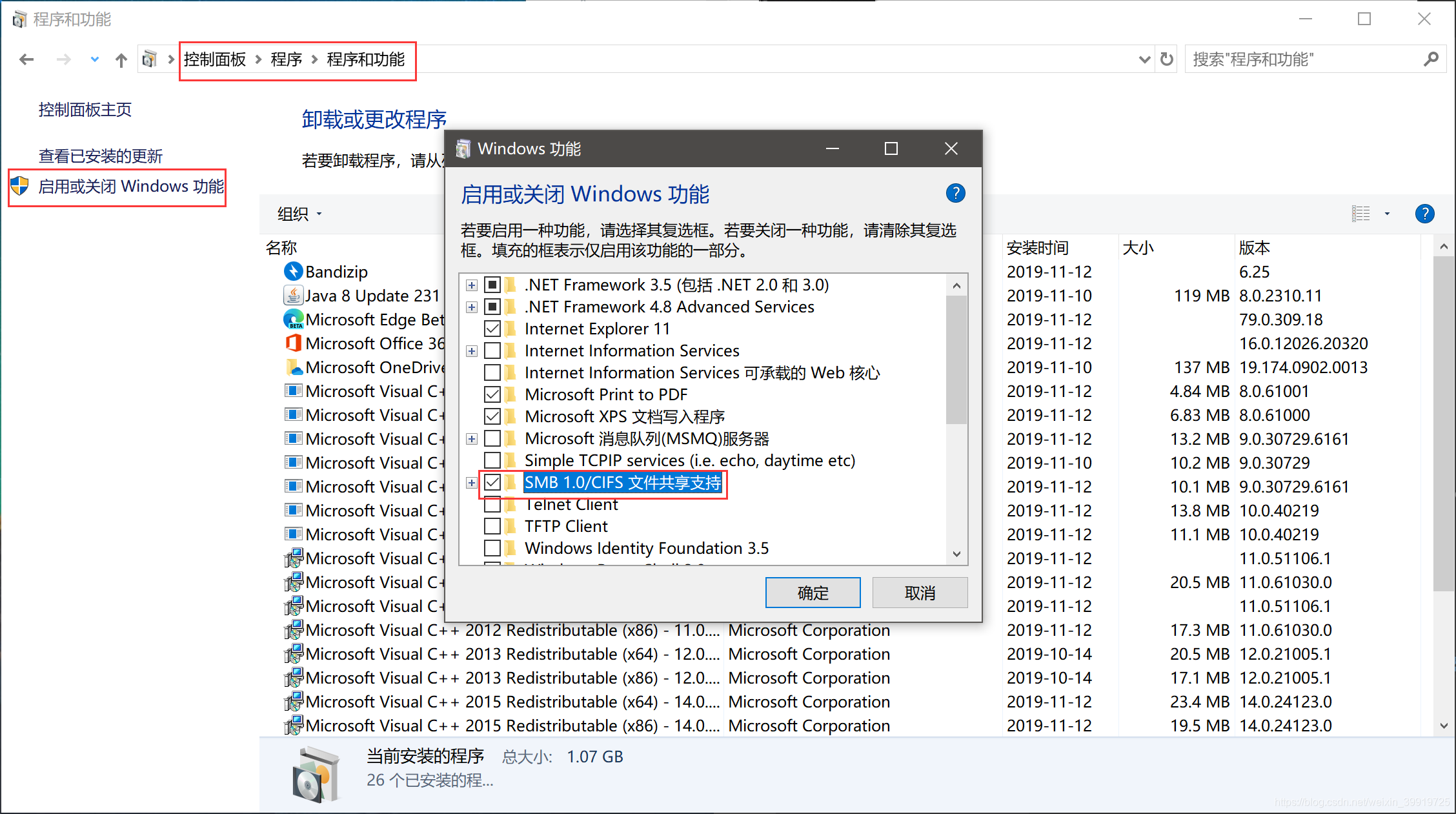Select the Microsoft Edge Beta icon
1456x814 pixels.
[293, 319]
